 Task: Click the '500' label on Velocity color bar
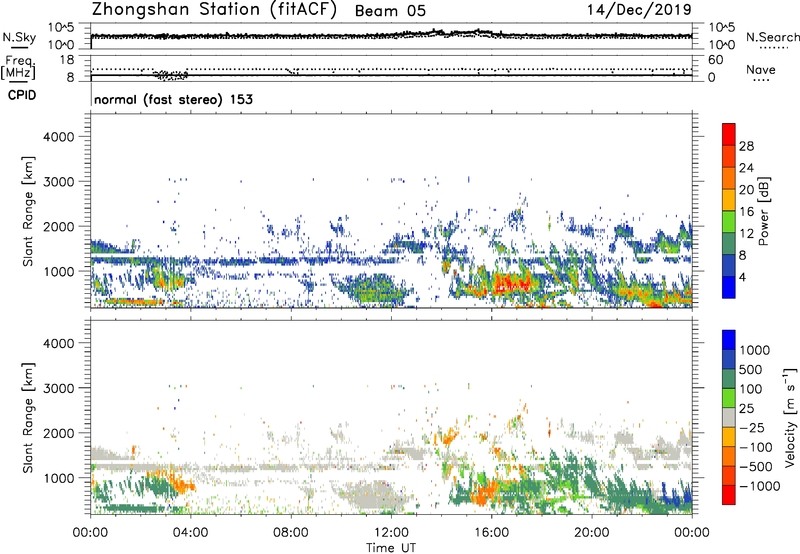(x=751, y=369)
